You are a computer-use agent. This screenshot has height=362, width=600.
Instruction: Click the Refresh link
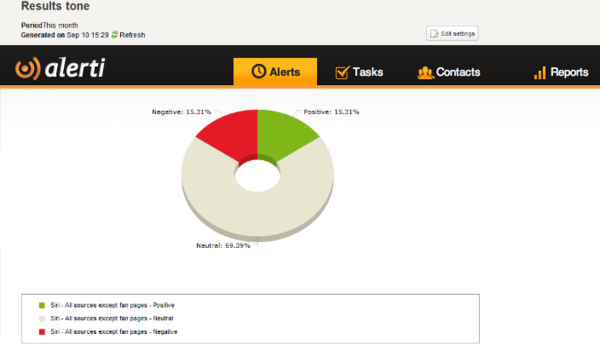tap(132, 35)
